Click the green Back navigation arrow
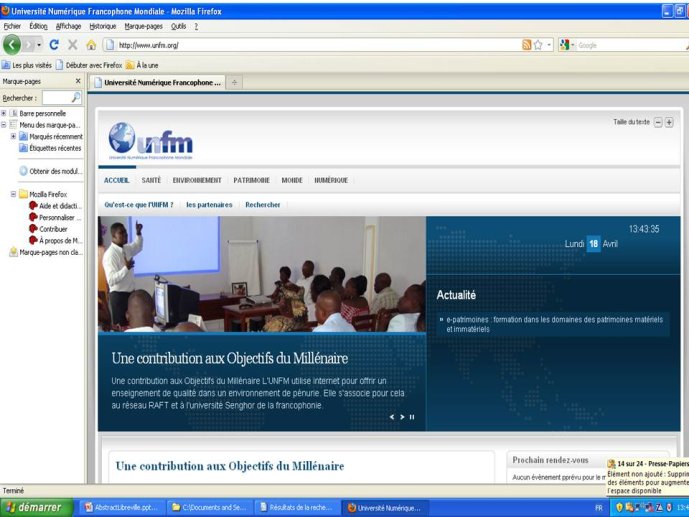The width and height of the screenshot is (689, 517). tap(12, 45)
